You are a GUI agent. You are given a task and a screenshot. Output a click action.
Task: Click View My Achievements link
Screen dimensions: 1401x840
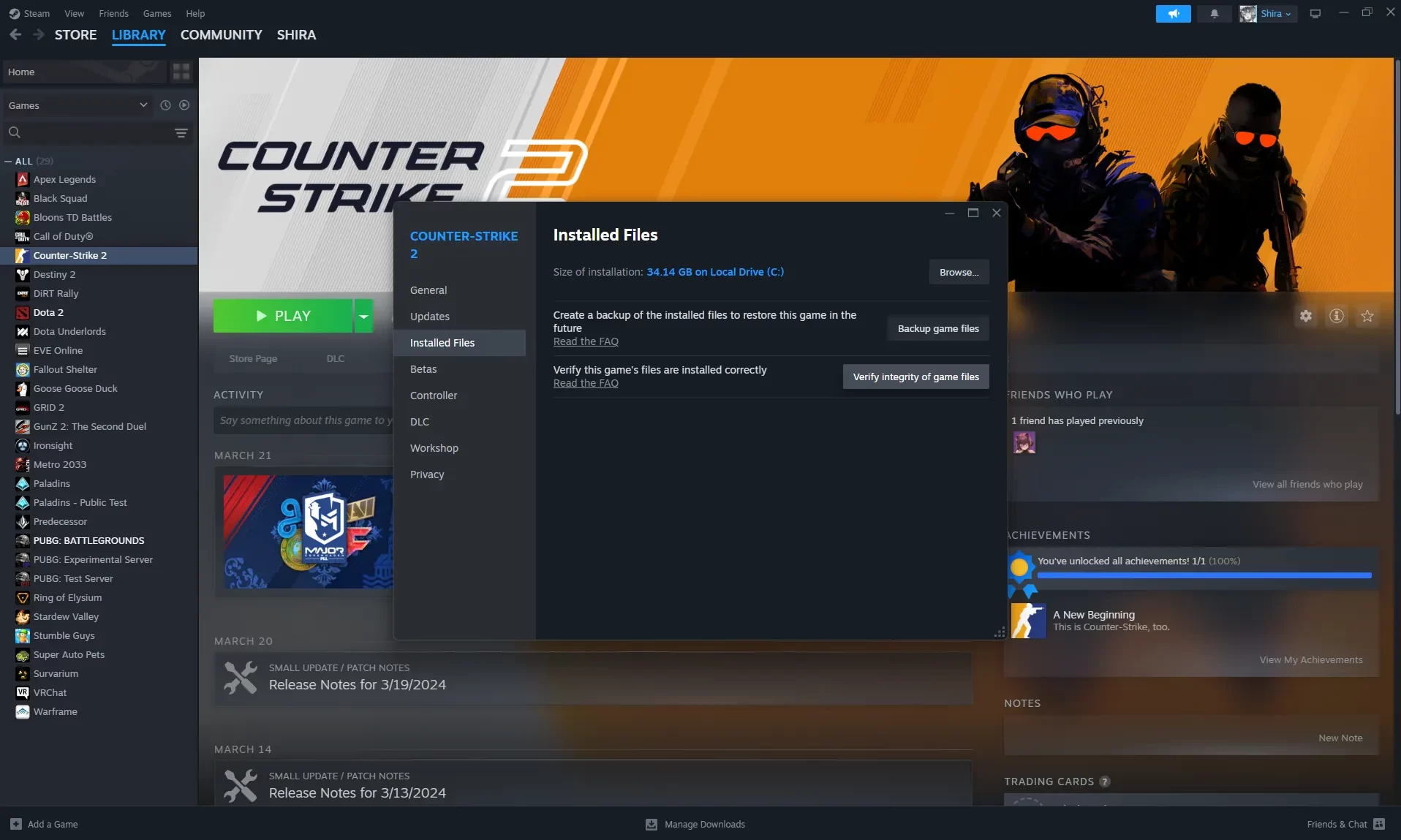tap(1311, 659)
